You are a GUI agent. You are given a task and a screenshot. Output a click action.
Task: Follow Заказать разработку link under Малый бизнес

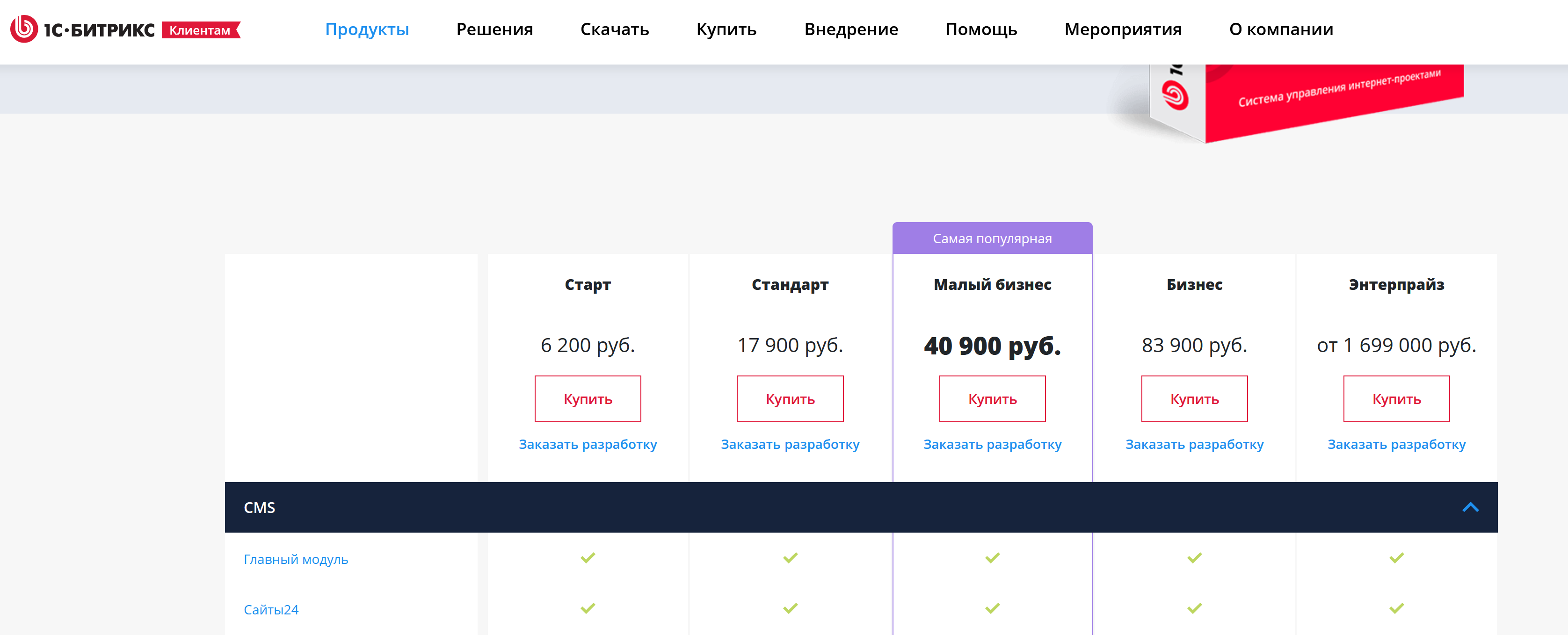point(993,445)
